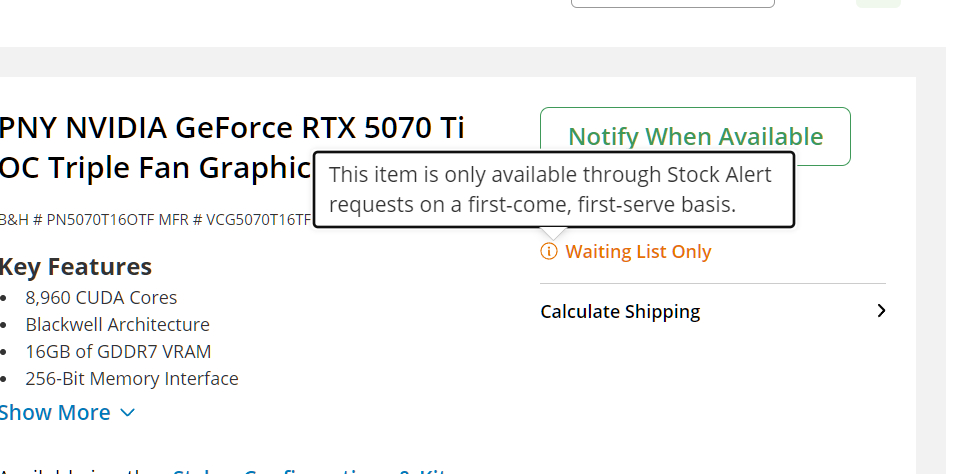Image resolution: width=954 pixels, height=474 pixels.
Task: Click the PNY NVIDIA GeForce RTX 5070 Ti title
Action: (231, 128)
